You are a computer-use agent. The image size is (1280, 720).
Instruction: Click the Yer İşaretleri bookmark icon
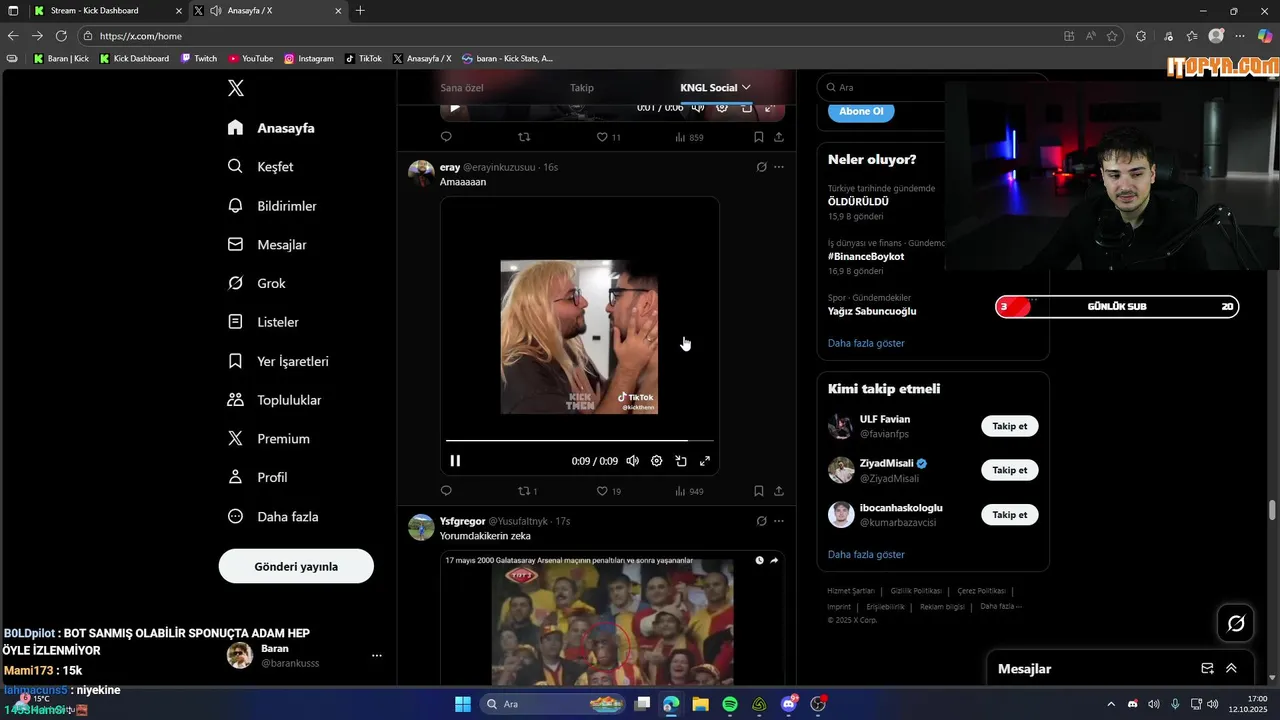click(x=235, y=361)
